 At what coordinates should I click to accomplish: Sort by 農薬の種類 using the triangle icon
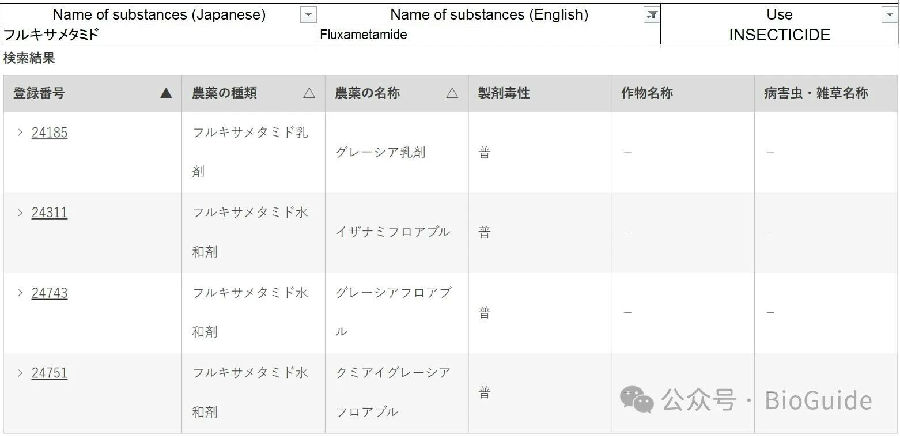pos(309,93)
